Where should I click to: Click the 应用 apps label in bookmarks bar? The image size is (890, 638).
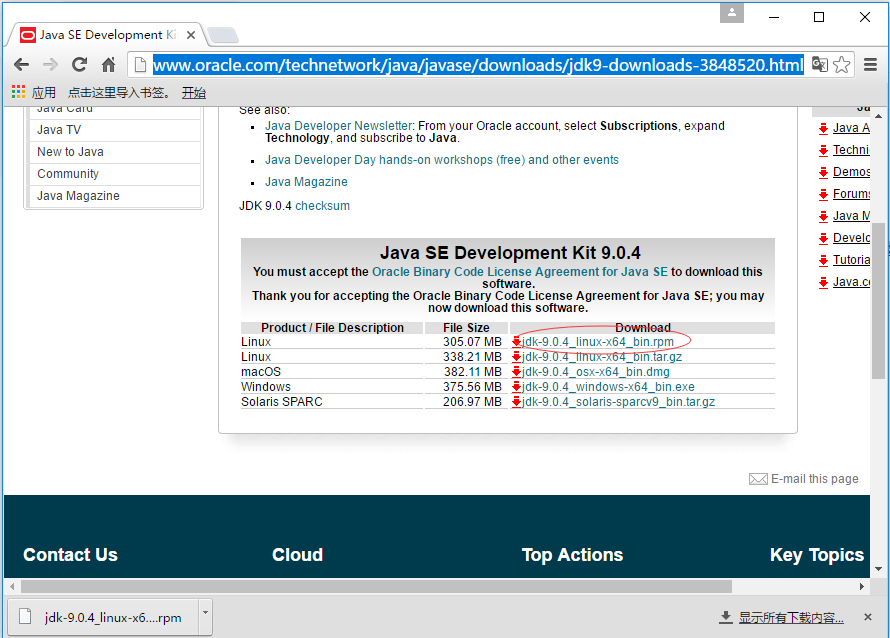click(44, 93)
